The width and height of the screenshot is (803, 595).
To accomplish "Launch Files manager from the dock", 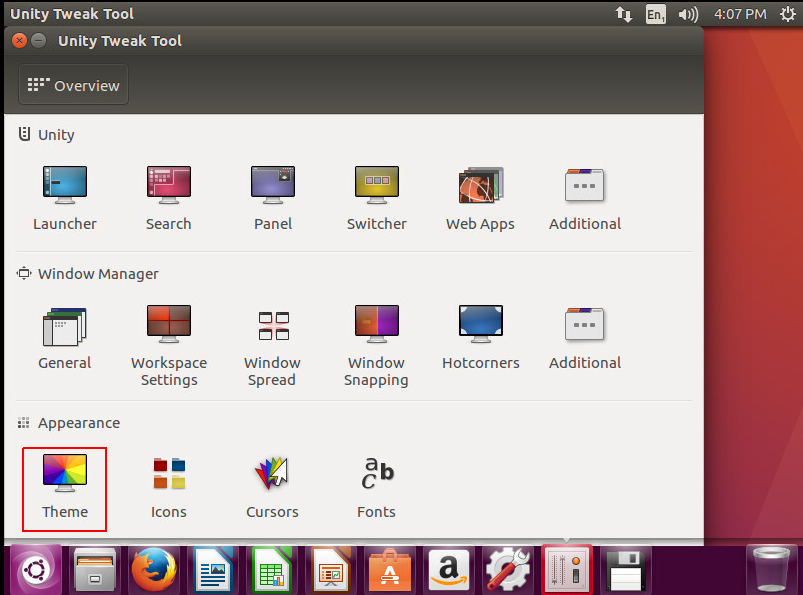I will (x=95, y=569).
